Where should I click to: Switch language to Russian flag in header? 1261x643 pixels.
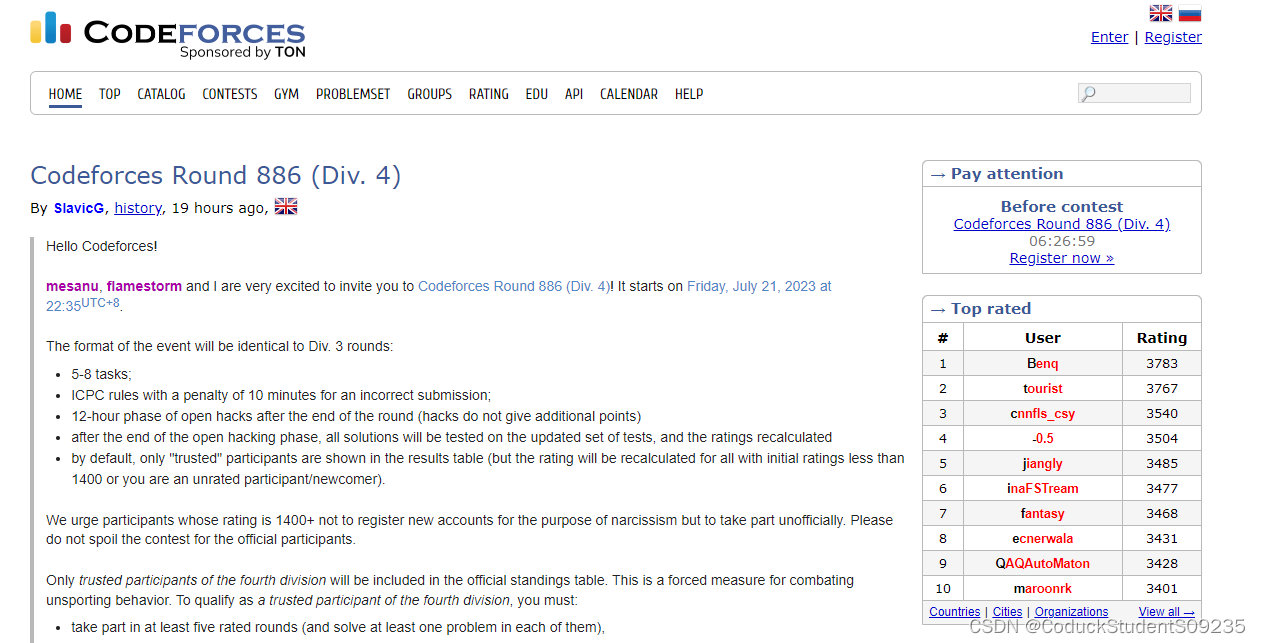(x=1190, y=13)
